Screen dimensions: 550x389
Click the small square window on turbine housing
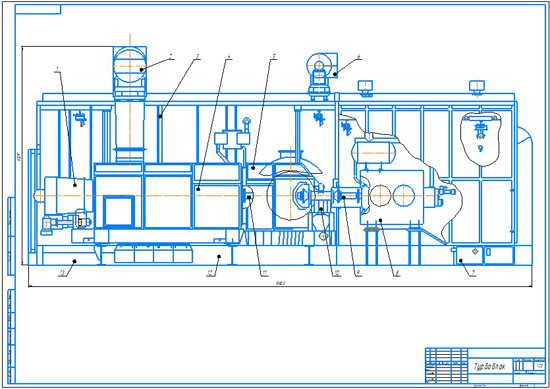[119, 211]
